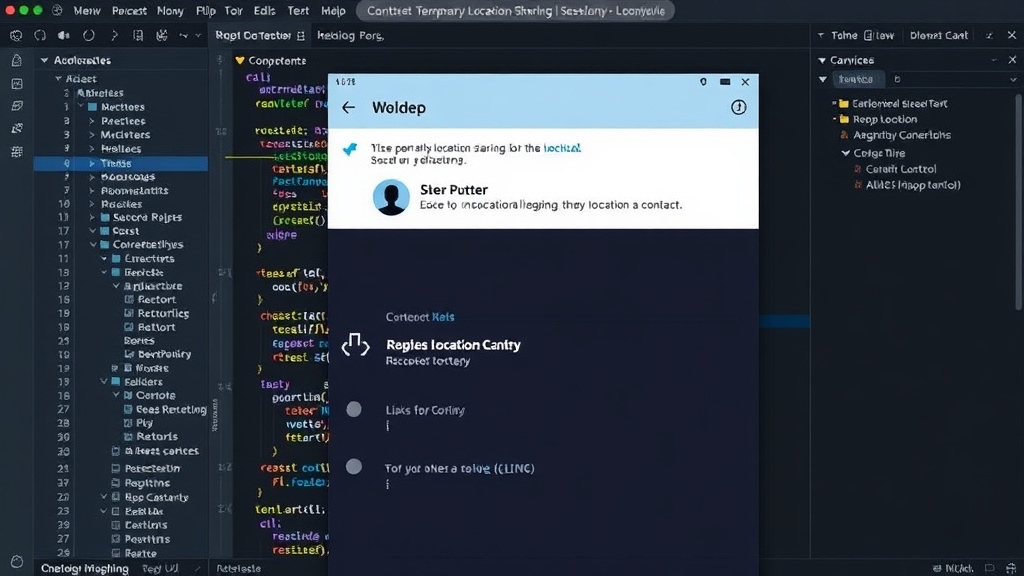Select the Tof yor oner a tolue radio option
1024x576 pixels.
[354, 466]
